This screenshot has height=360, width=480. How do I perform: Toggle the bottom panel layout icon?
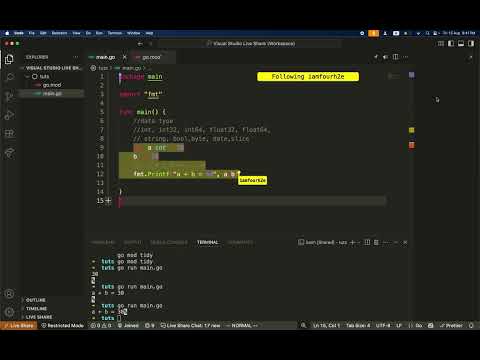tap(461, 44)
